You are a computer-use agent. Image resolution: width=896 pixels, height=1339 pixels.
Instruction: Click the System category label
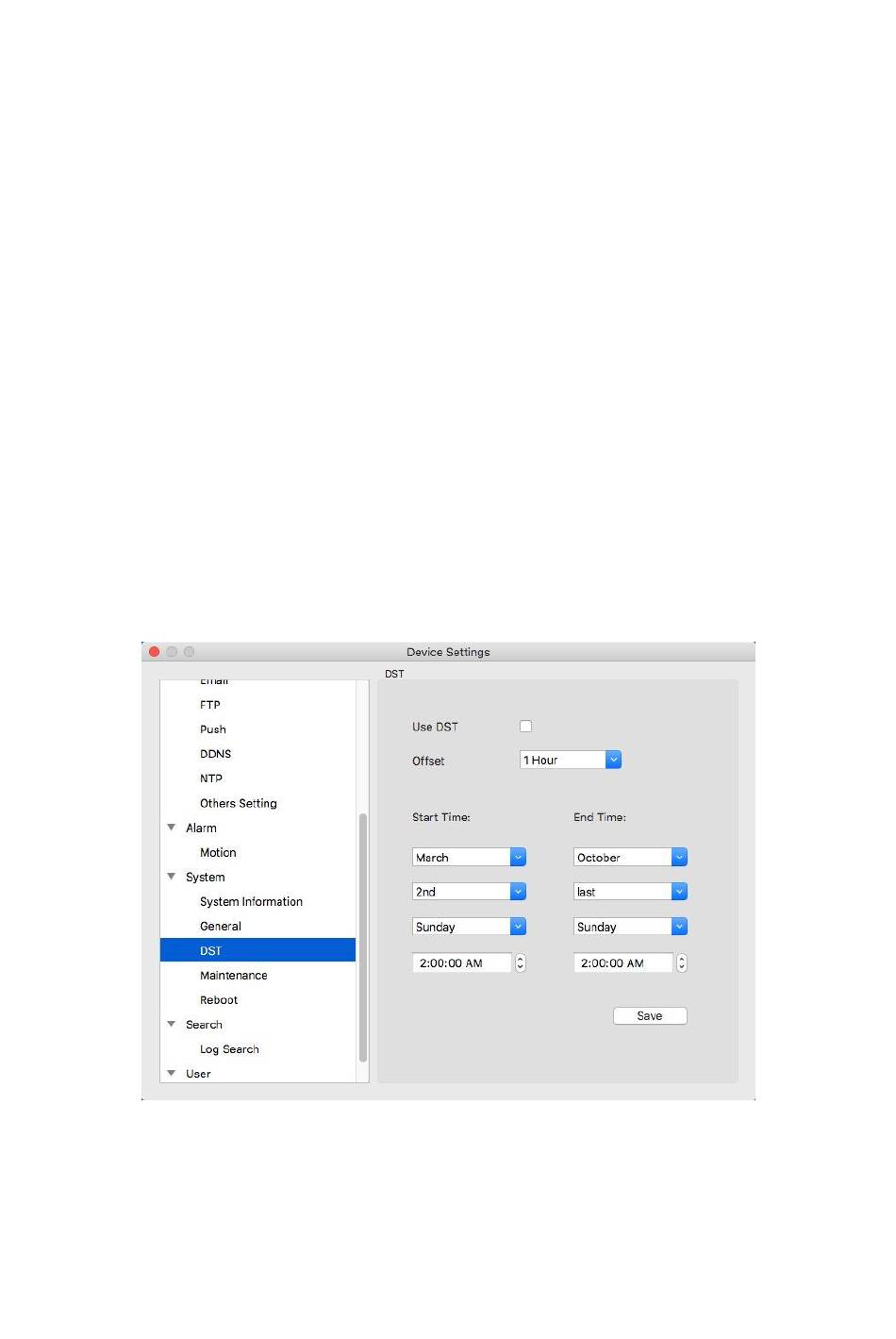click(205, 877)
